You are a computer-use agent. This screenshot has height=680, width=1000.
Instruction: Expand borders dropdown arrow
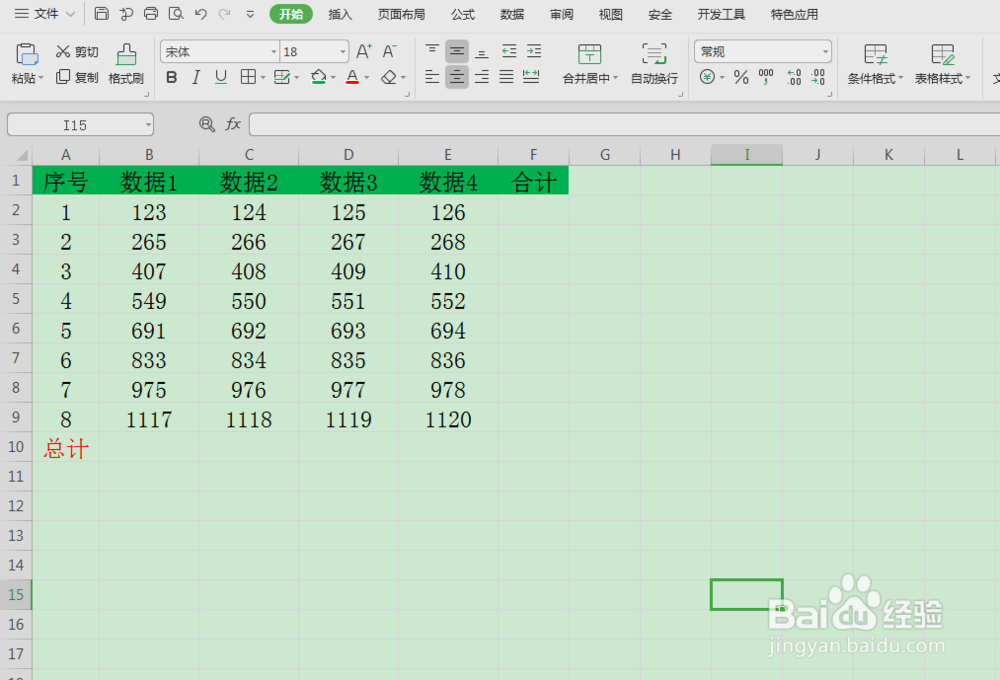point(263,78)
